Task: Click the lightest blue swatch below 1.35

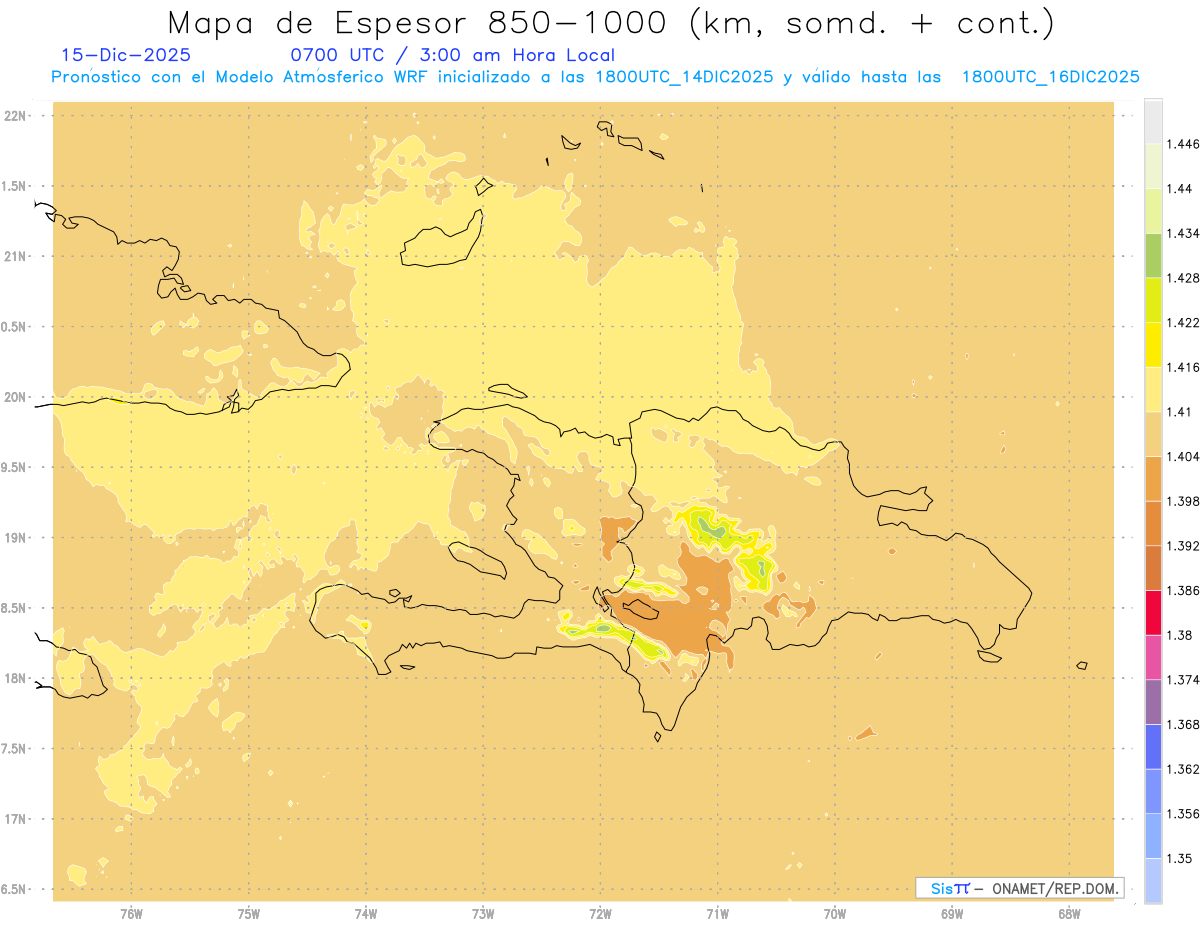Action: [1153, 880]
